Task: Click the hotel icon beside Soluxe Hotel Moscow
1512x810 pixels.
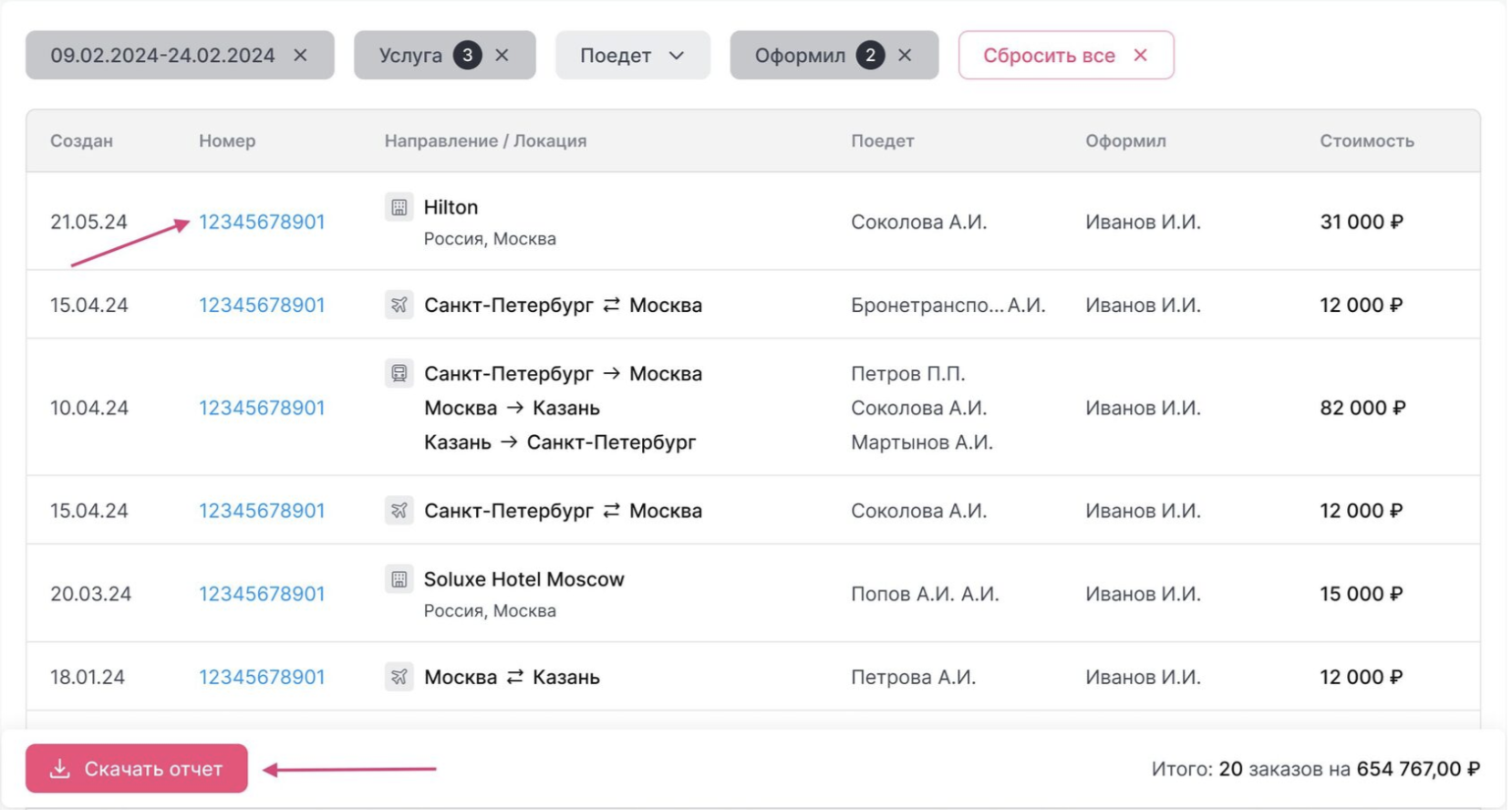Action: (399, 579)
